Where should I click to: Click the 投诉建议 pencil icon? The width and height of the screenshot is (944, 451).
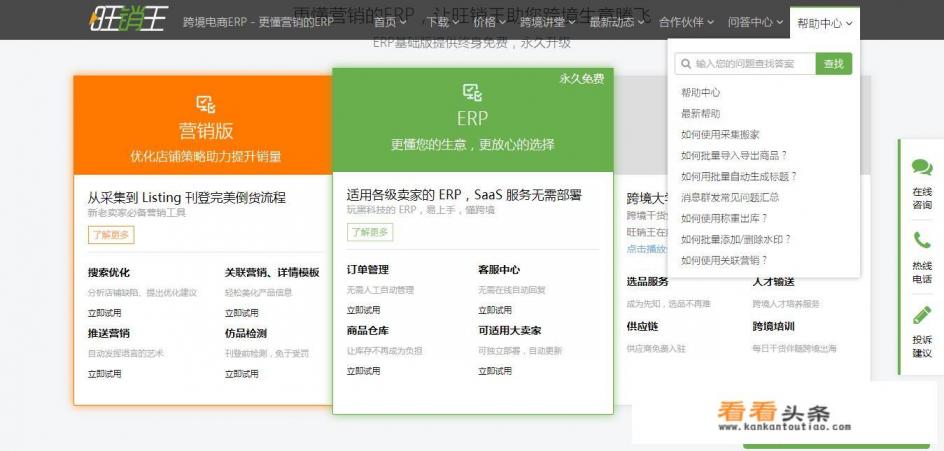pos(921,315)
